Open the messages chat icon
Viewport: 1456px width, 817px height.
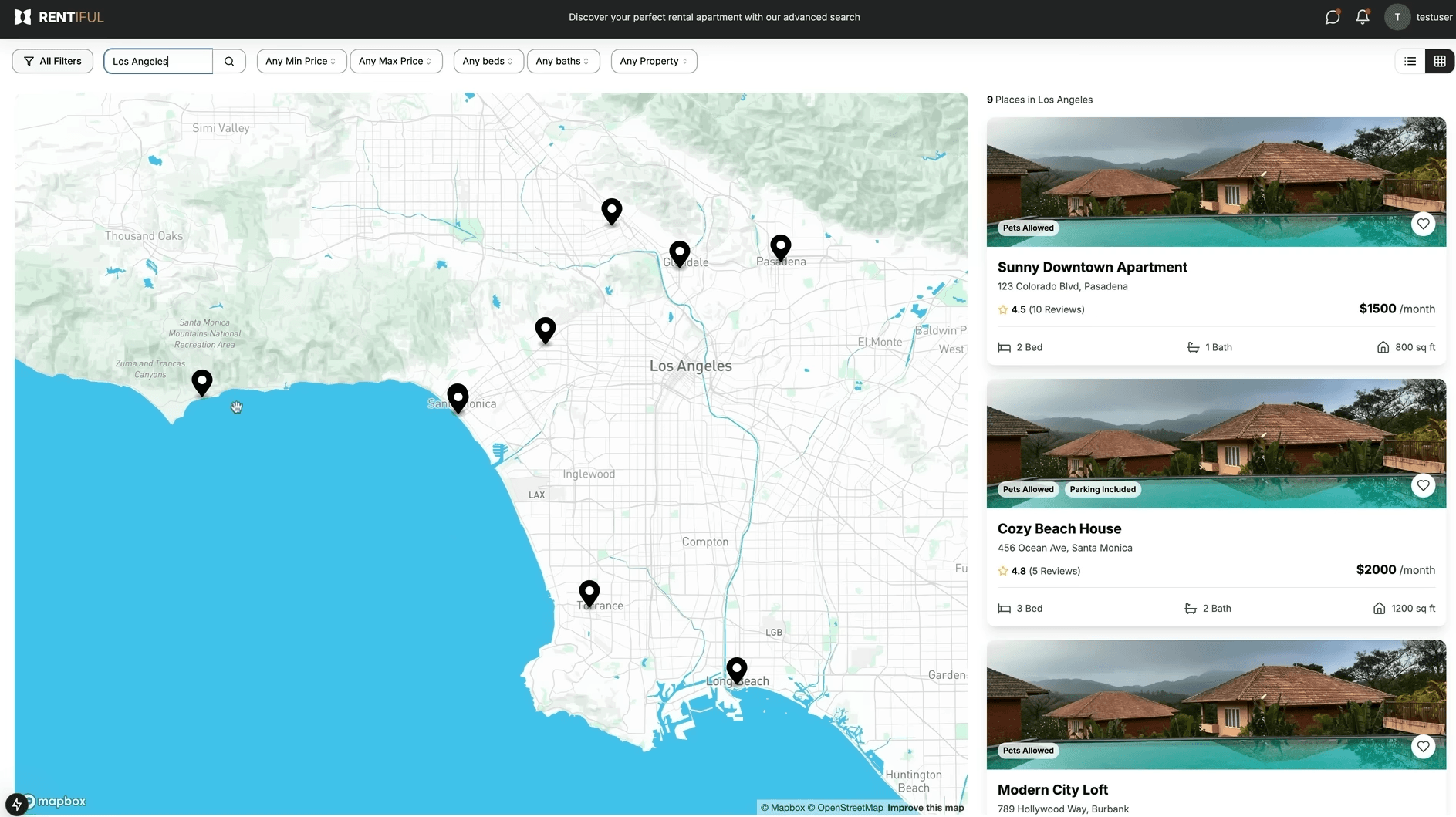coord(1333,17)
